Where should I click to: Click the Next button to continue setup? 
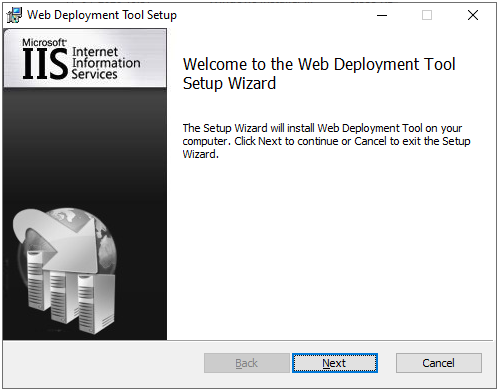point(335,363)
